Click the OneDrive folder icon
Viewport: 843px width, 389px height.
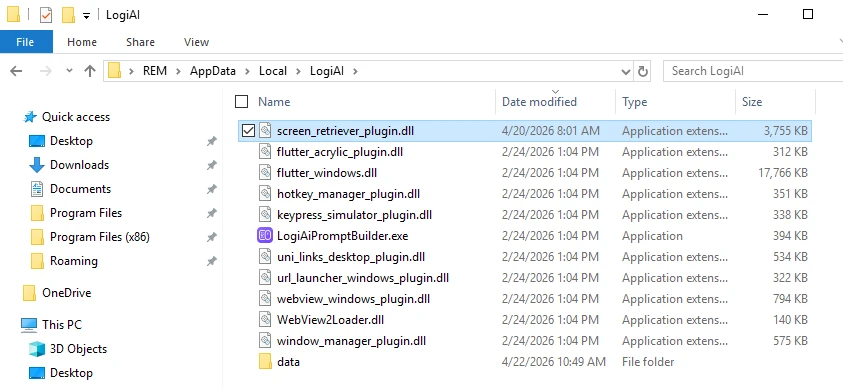click(x=30, y=293)
